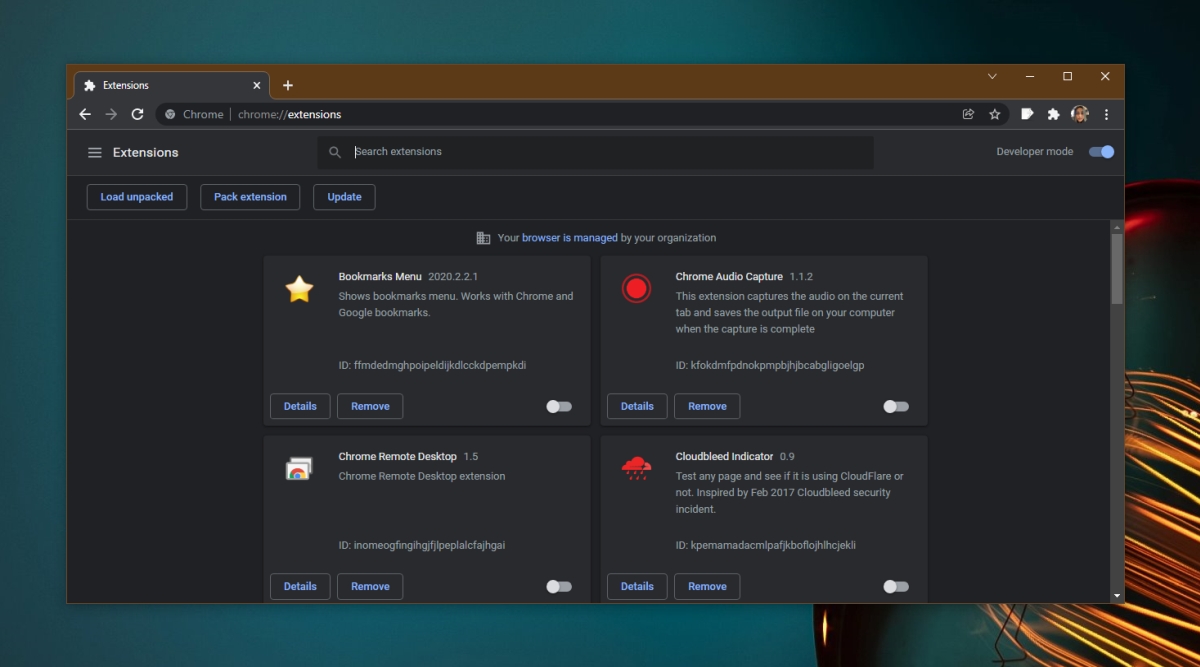
Task: Click the Developer mode label
Action: (x=1035, y=152)
